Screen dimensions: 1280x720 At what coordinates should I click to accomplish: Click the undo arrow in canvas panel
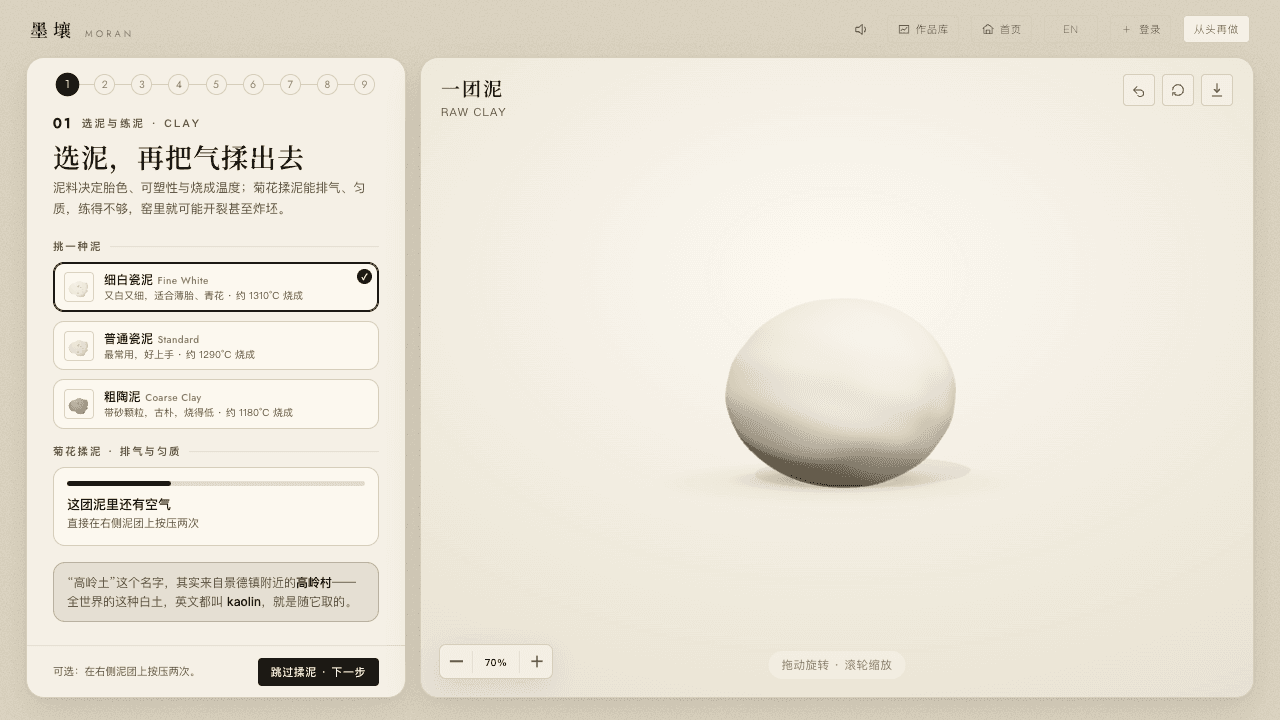(x=1139, y=90)
